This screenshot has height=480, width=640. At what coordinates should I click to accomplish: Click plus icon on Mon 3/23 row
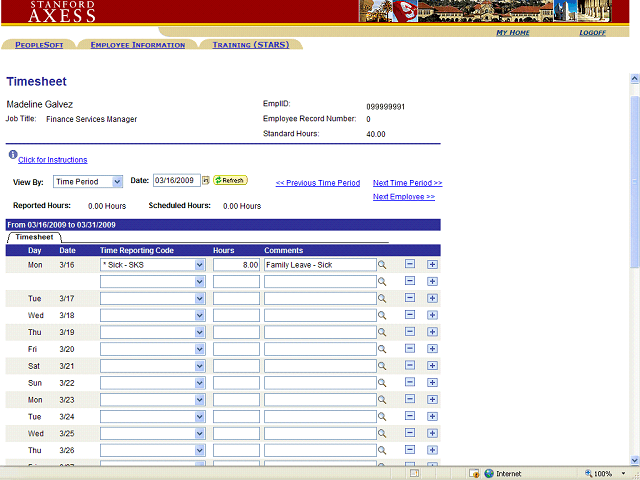pyautogui.click(x=432, y=400)
